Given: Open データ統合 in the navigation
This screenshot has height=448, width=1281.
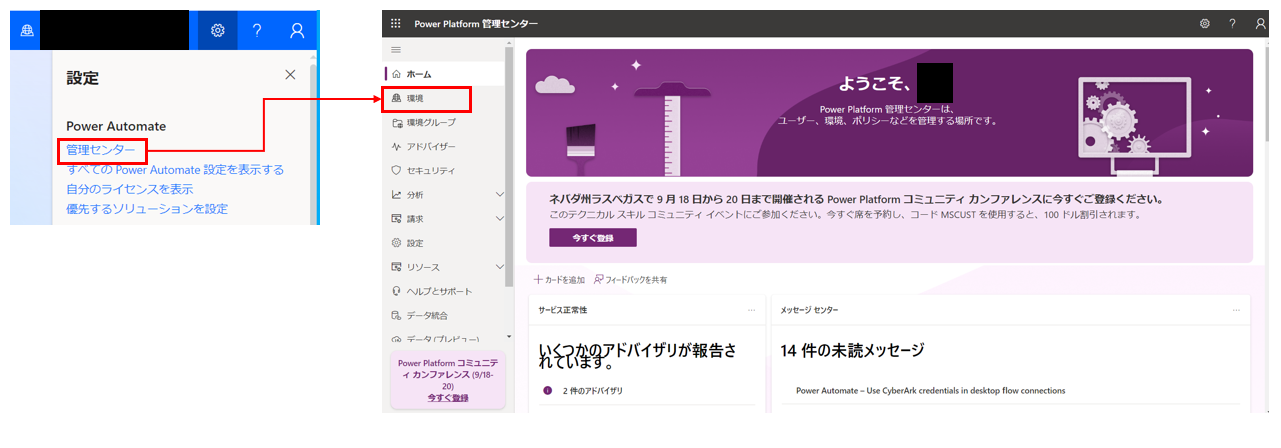Looking at the screenshot, I should [445, 315].
